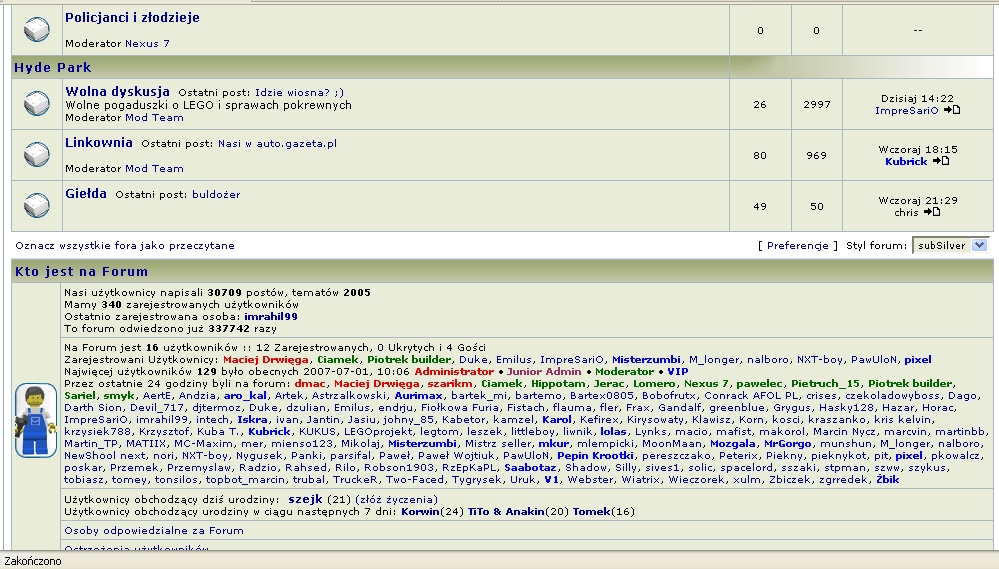The height and width of the screenshot is (569, 999).
Task: Open Kubrick profile in last post column
Action: tap(906, 161)
